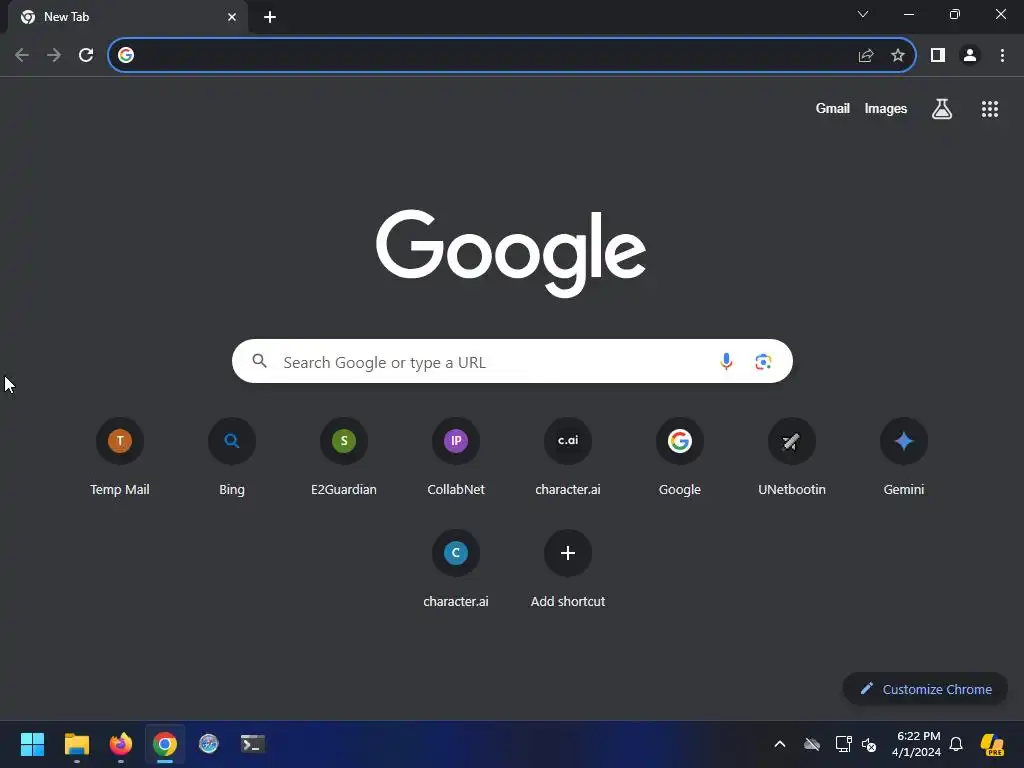
Task: Open a new tab with plus button
Action: (x=270, y=17)
